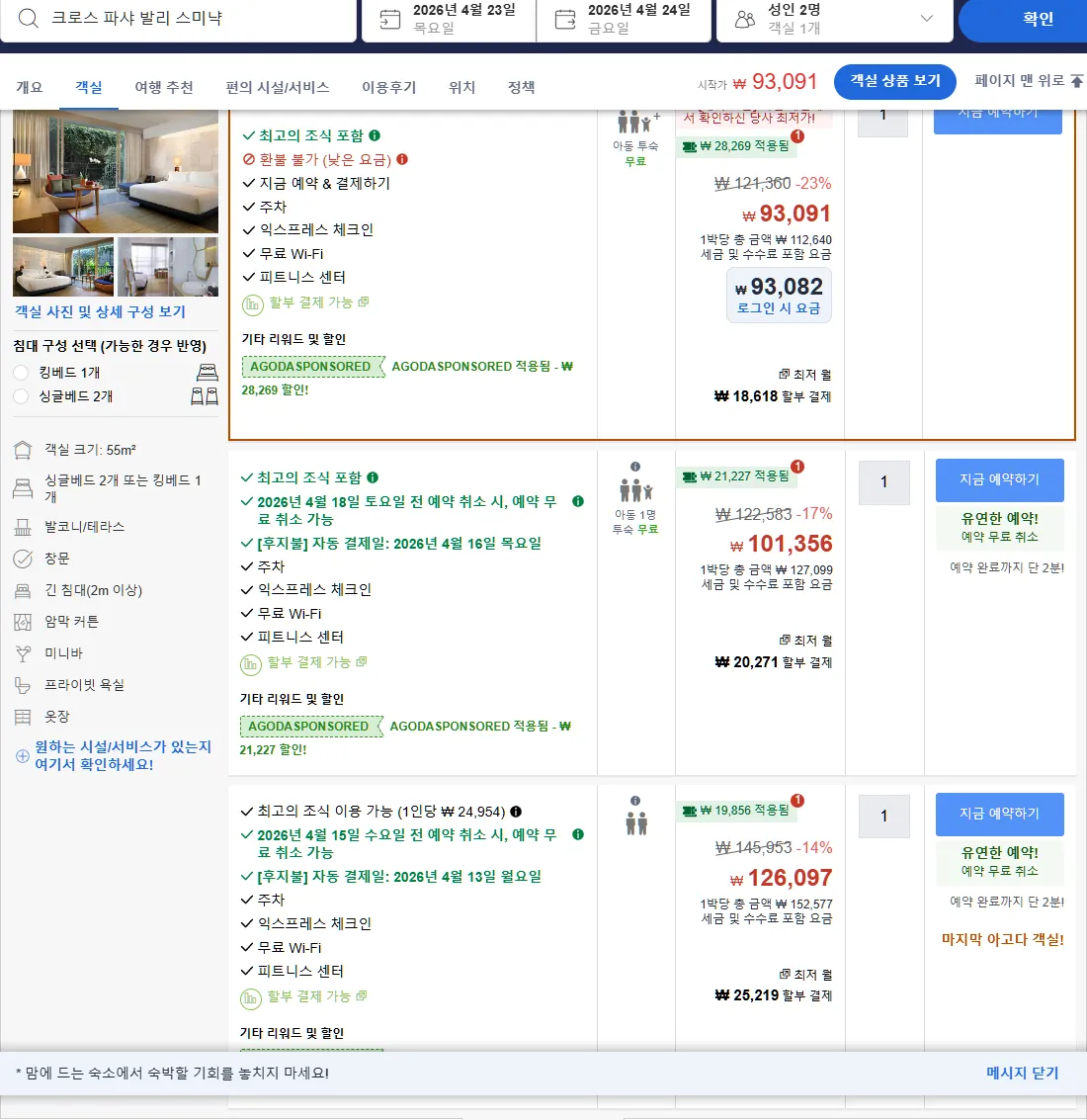
Task: Click the king bed icon
Action: [x=208, y=372]
